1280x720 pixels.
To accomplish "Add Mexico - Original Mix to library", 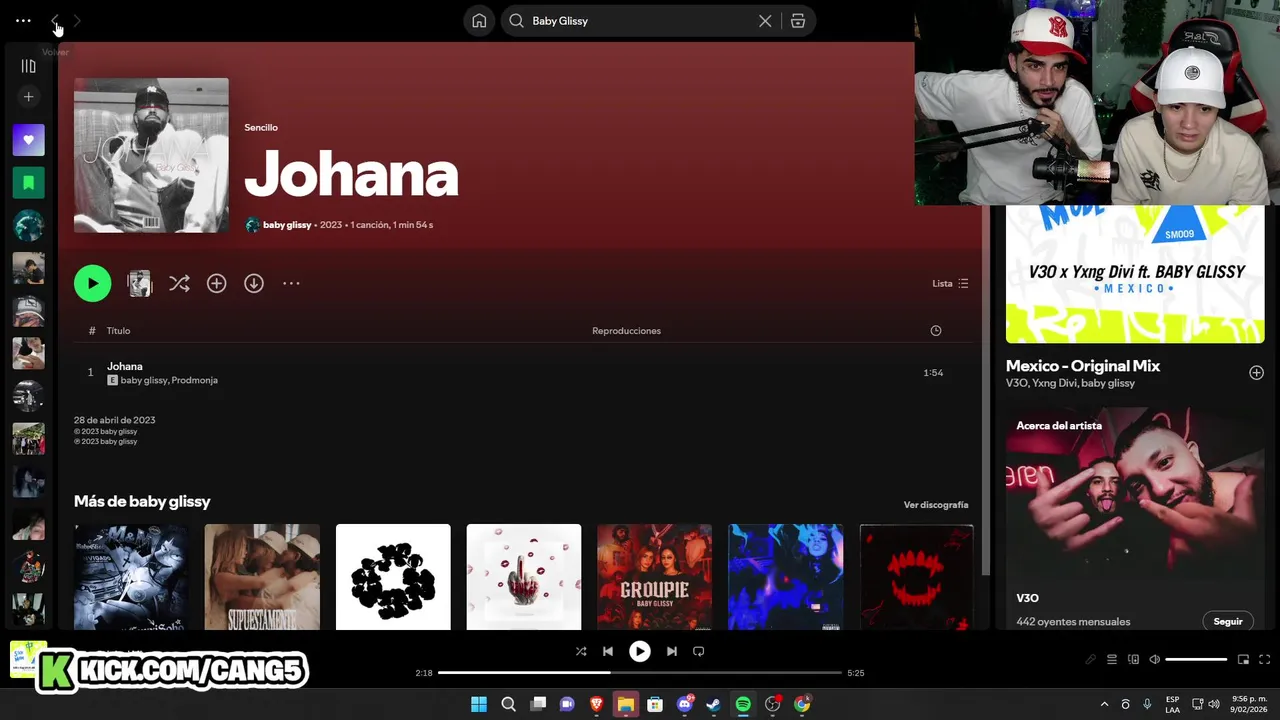I will (x=1256, y=372).
